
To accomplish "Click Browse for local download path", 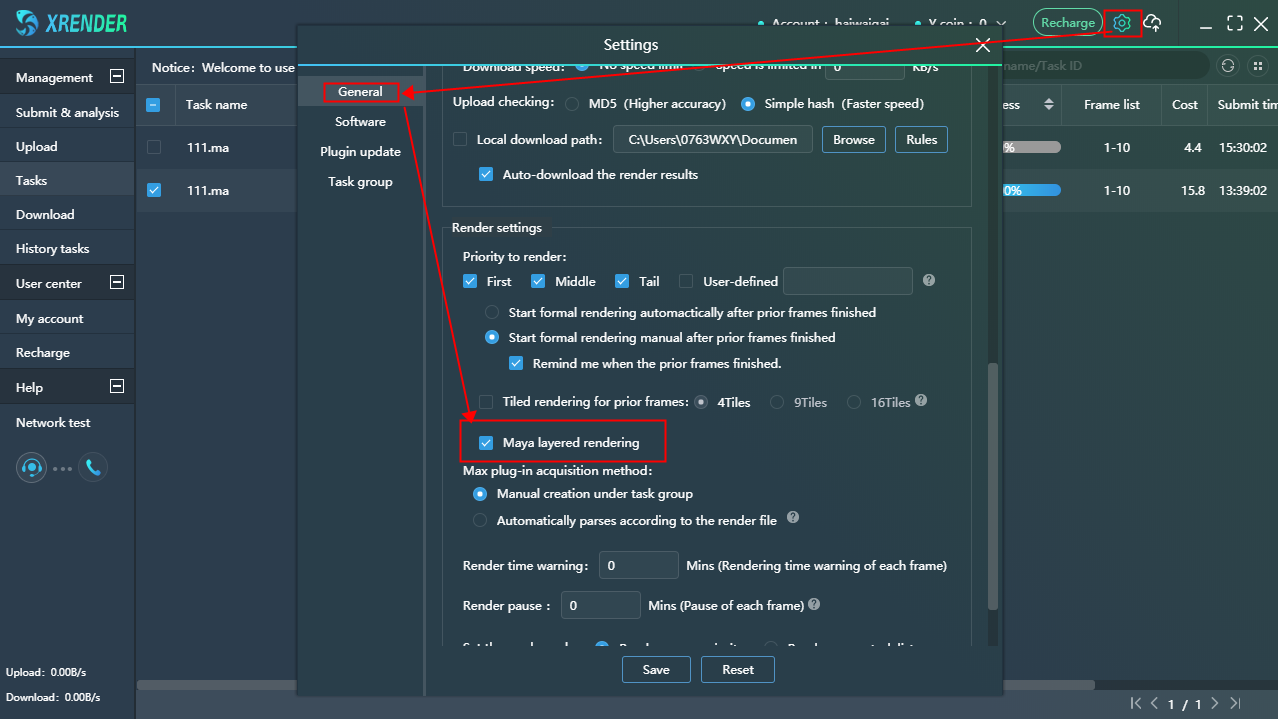I will click(853, 140).
